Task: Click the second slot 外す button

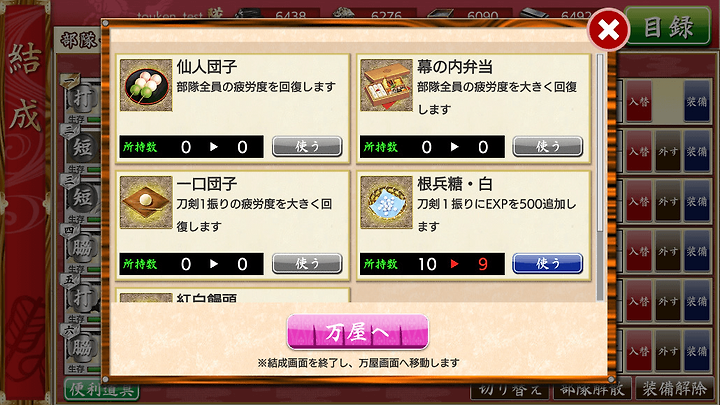Action: (668, 151)
